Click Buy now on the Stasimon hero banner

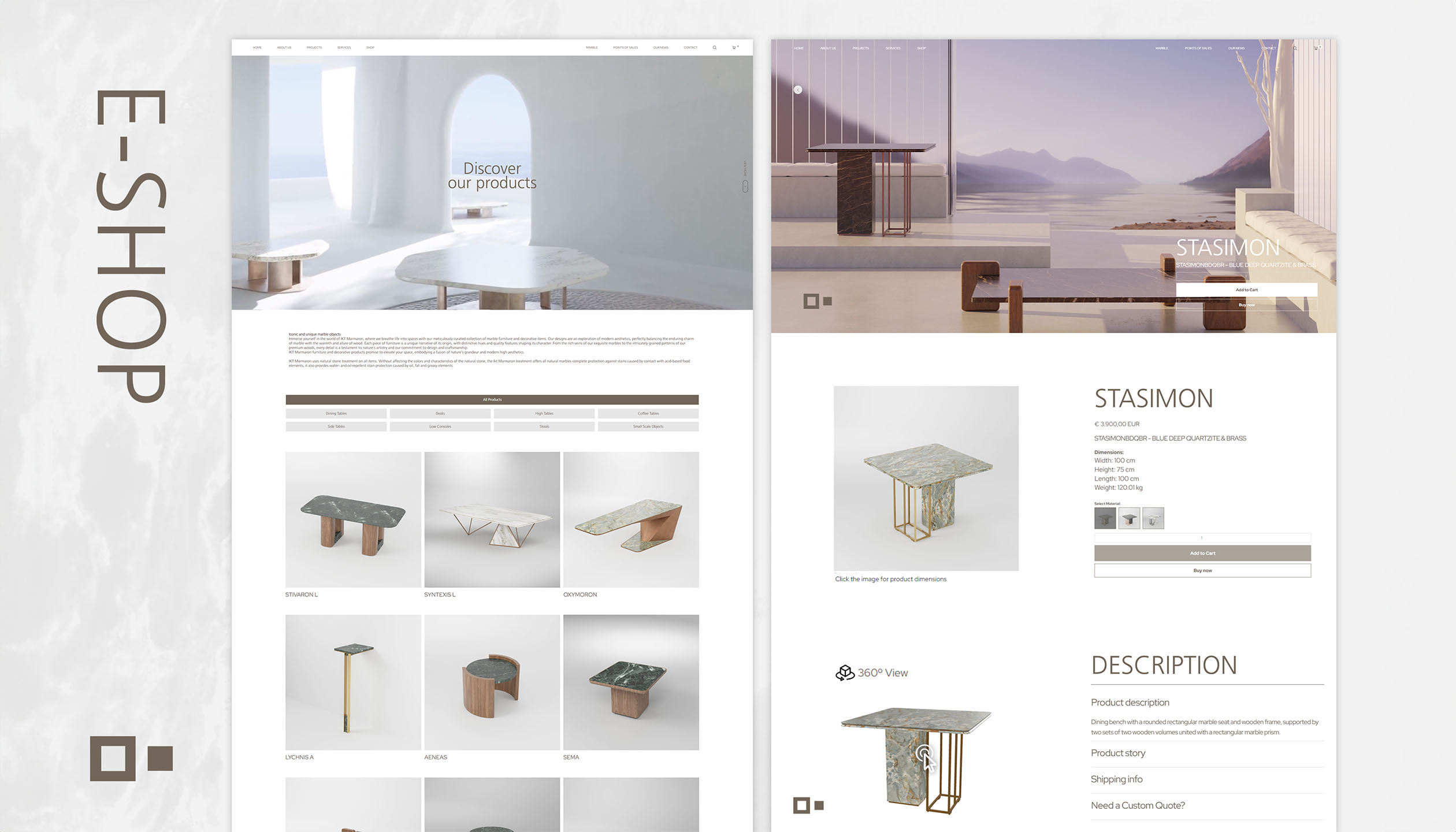1247,305
